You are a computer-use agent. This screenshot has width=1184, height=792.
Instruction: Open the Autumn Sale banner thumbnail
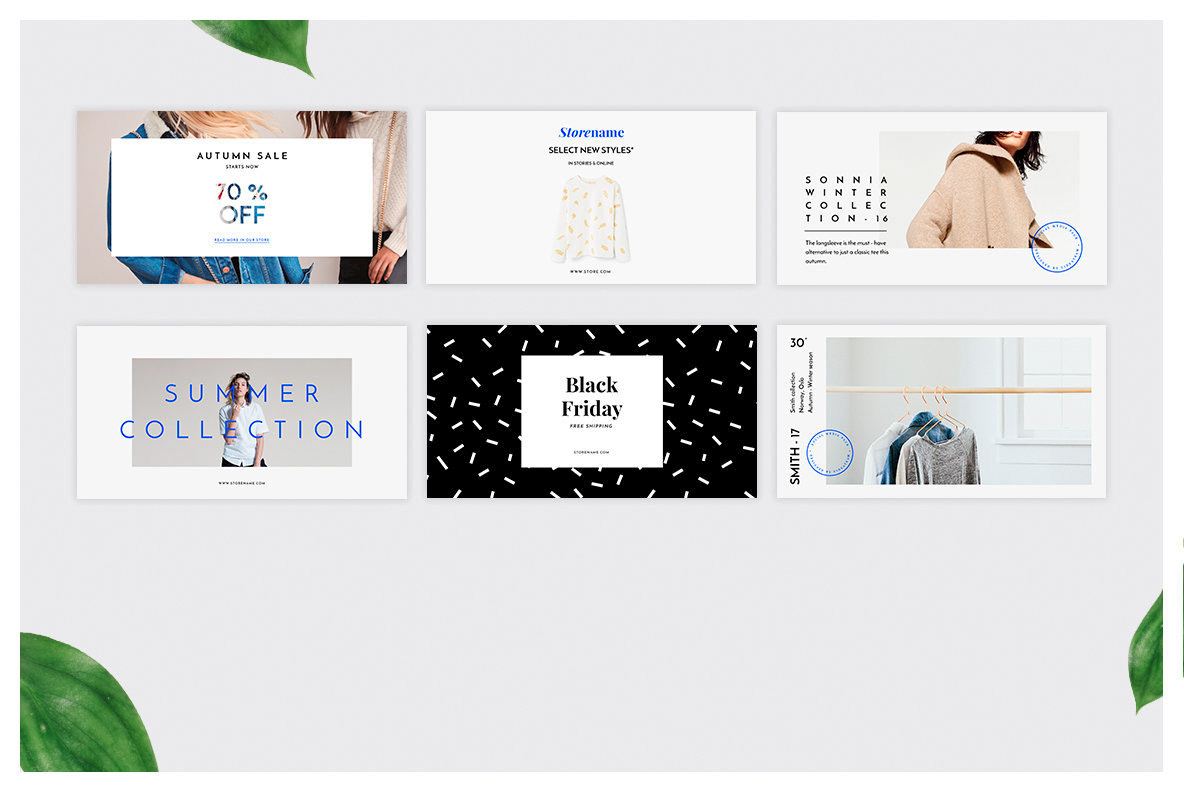tap(242, 198)
